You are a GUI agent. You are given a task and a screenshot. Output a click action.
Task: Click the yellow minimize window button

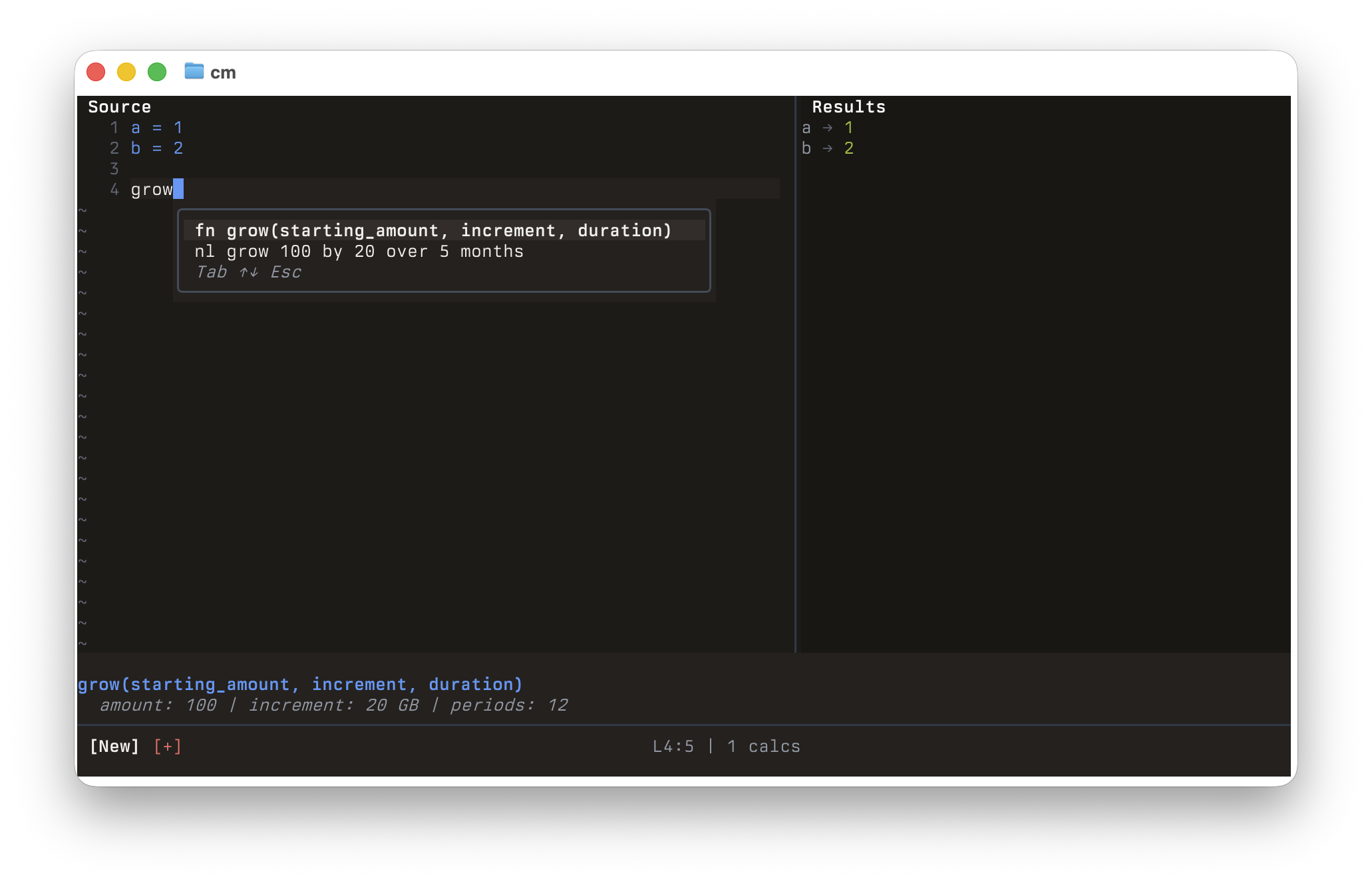tap(126, 72)
